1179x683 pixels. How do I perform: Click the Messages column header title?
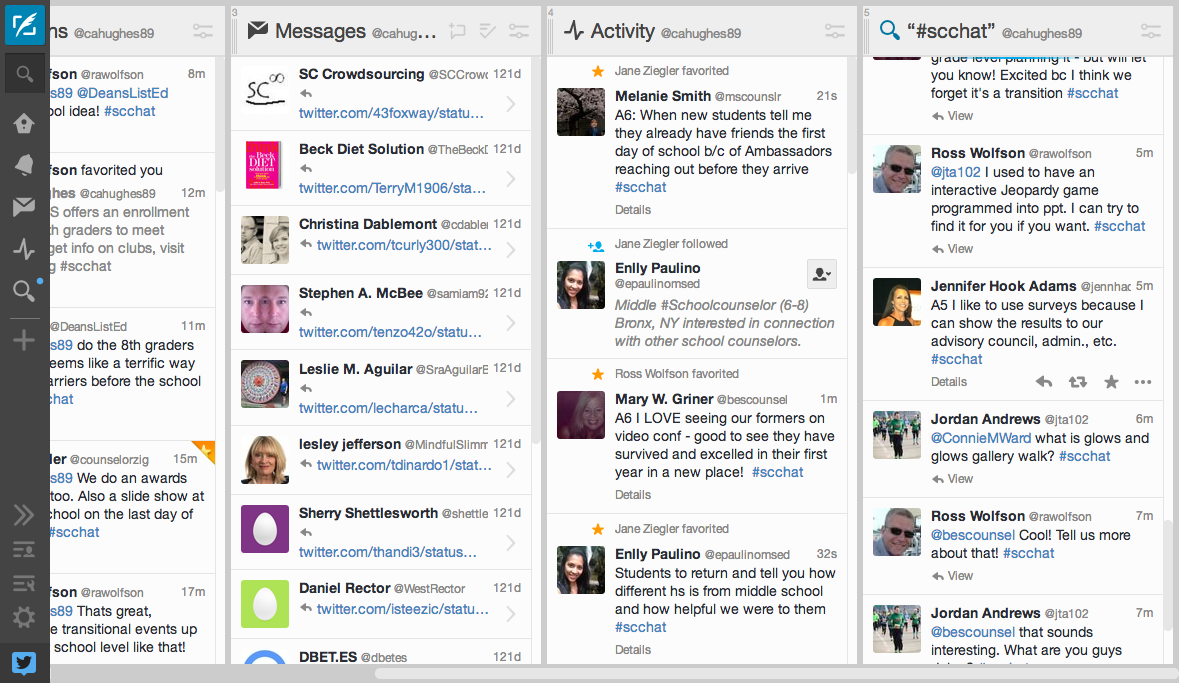320,31
